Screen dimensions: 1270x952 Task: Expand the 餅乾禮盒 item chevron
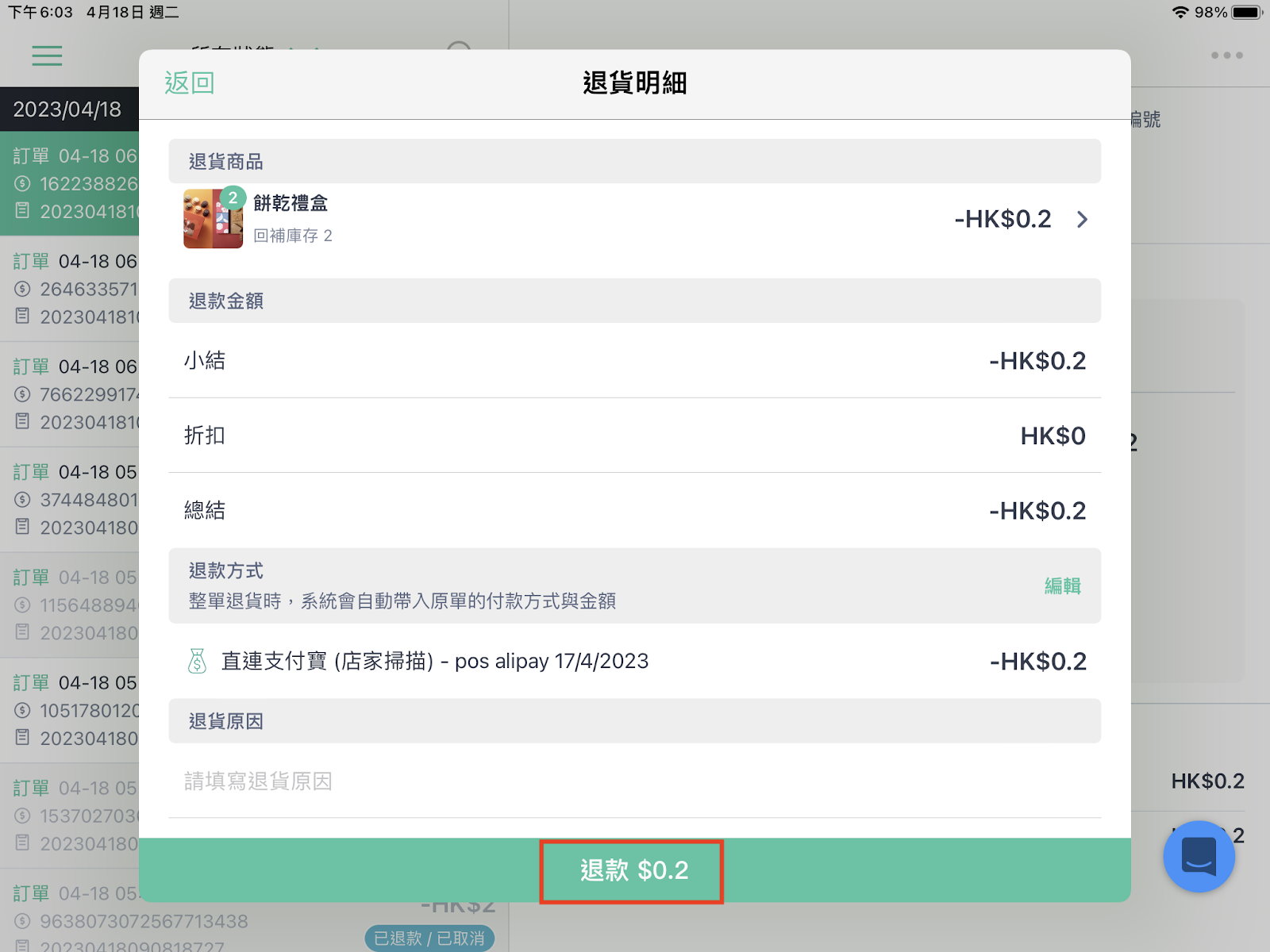(x=1082, y=219)
